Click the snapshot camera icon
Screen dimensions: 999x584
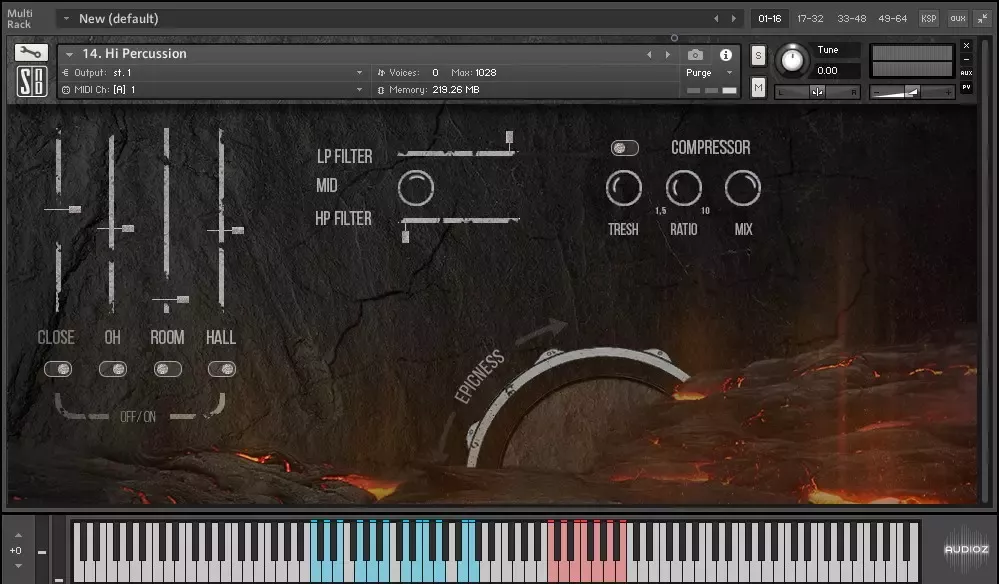(x=696, y=56)
